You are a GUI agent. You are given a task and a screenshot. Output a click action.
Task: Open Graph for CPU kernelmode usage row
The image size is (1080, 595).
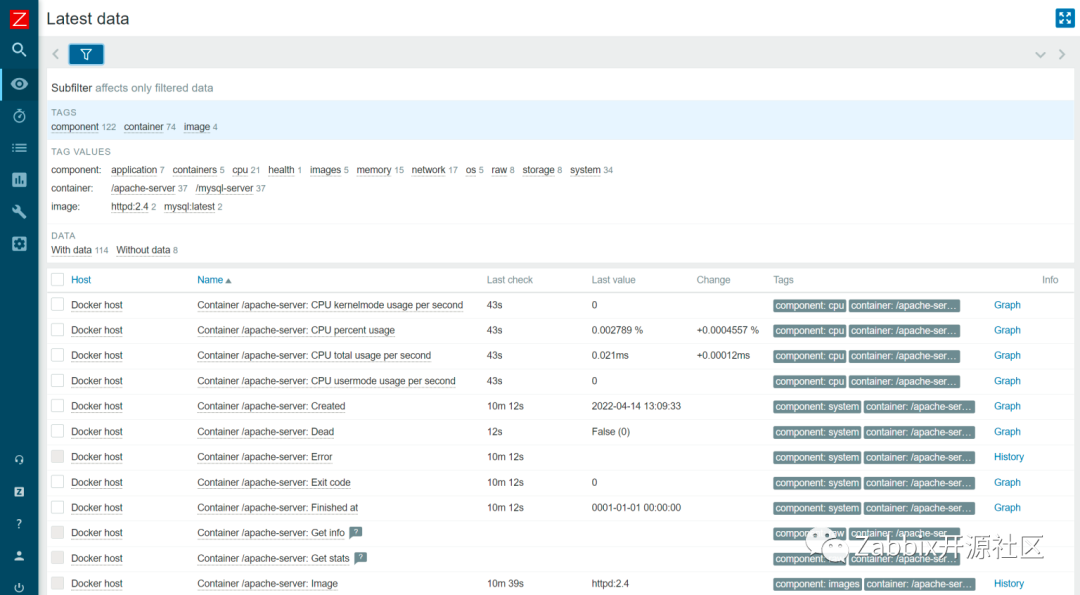click(1007, 304)
